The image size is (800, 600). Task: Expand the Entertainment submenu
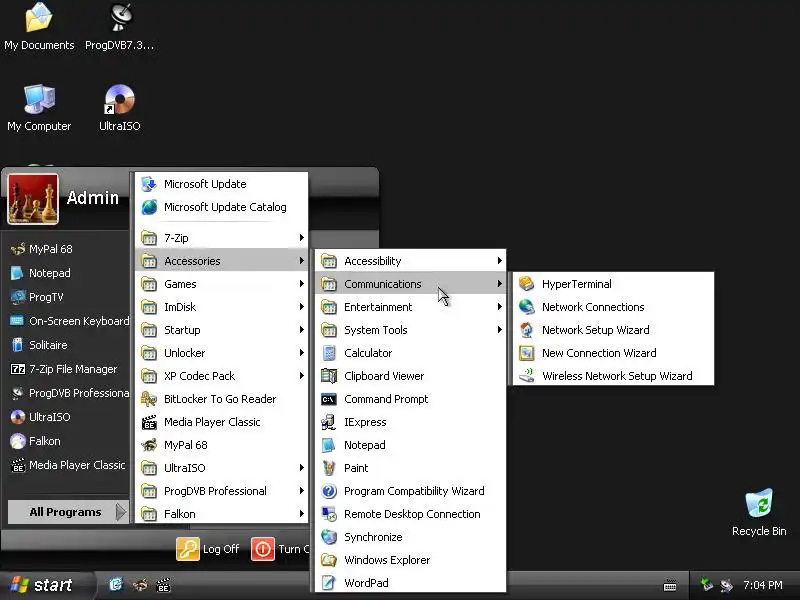(410, 307)
